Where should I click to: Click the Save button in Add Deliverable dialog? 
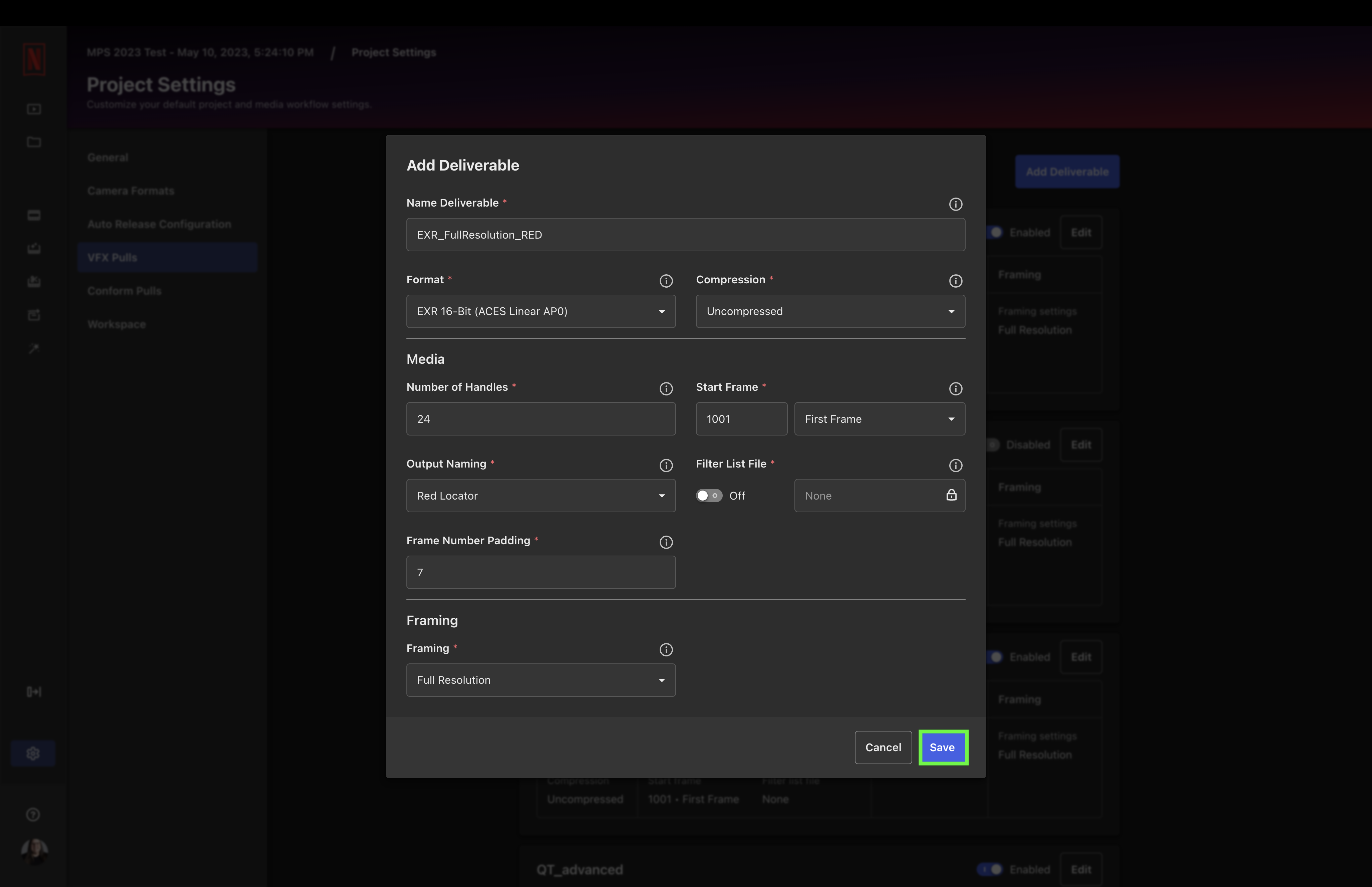(x=943, y=747)
